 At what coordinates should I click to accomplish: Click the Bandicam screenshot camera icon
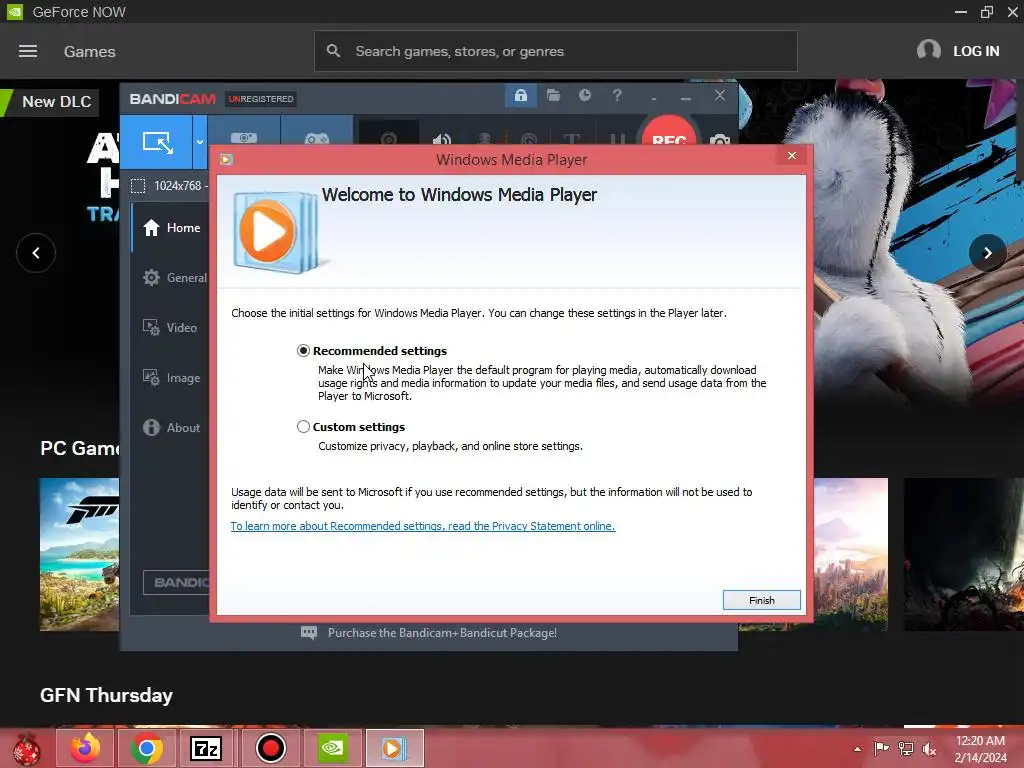pos(719,138)
